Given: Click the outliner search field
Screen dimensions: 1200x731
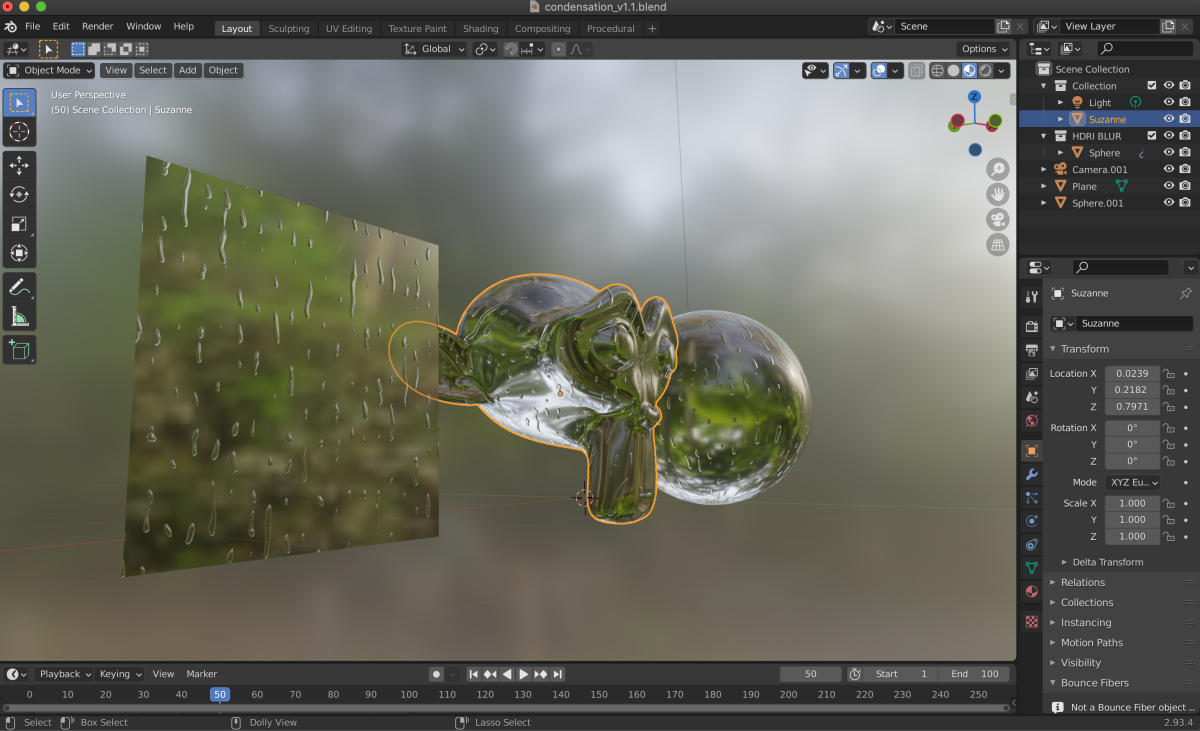Looking at the screenshot, I should pos(1146,48).
